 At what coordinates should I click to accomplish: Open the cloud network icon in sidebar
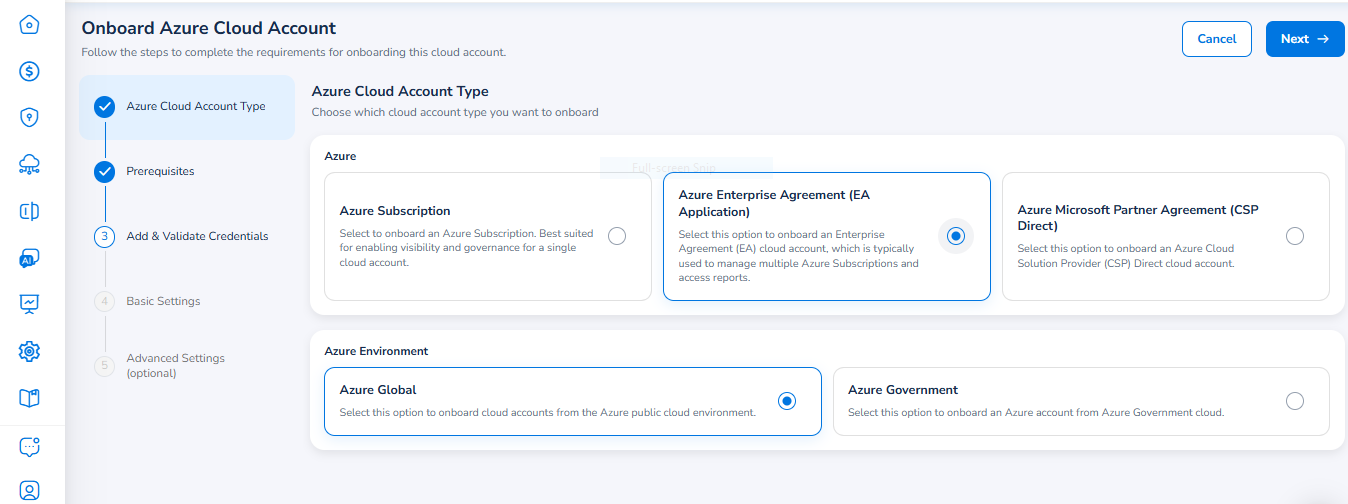(30, 165)
